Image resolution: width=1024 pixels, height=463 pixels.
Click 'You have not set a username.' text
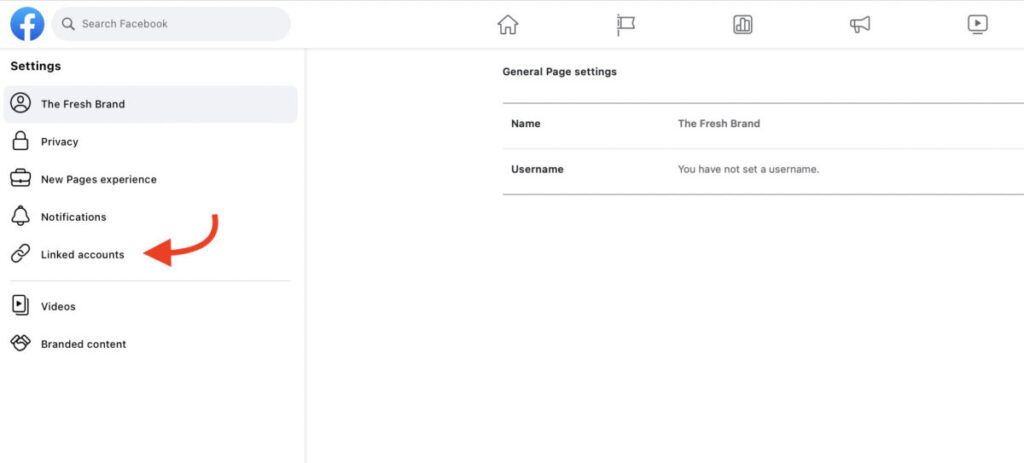pyautogui.click(x=748, y=169)
